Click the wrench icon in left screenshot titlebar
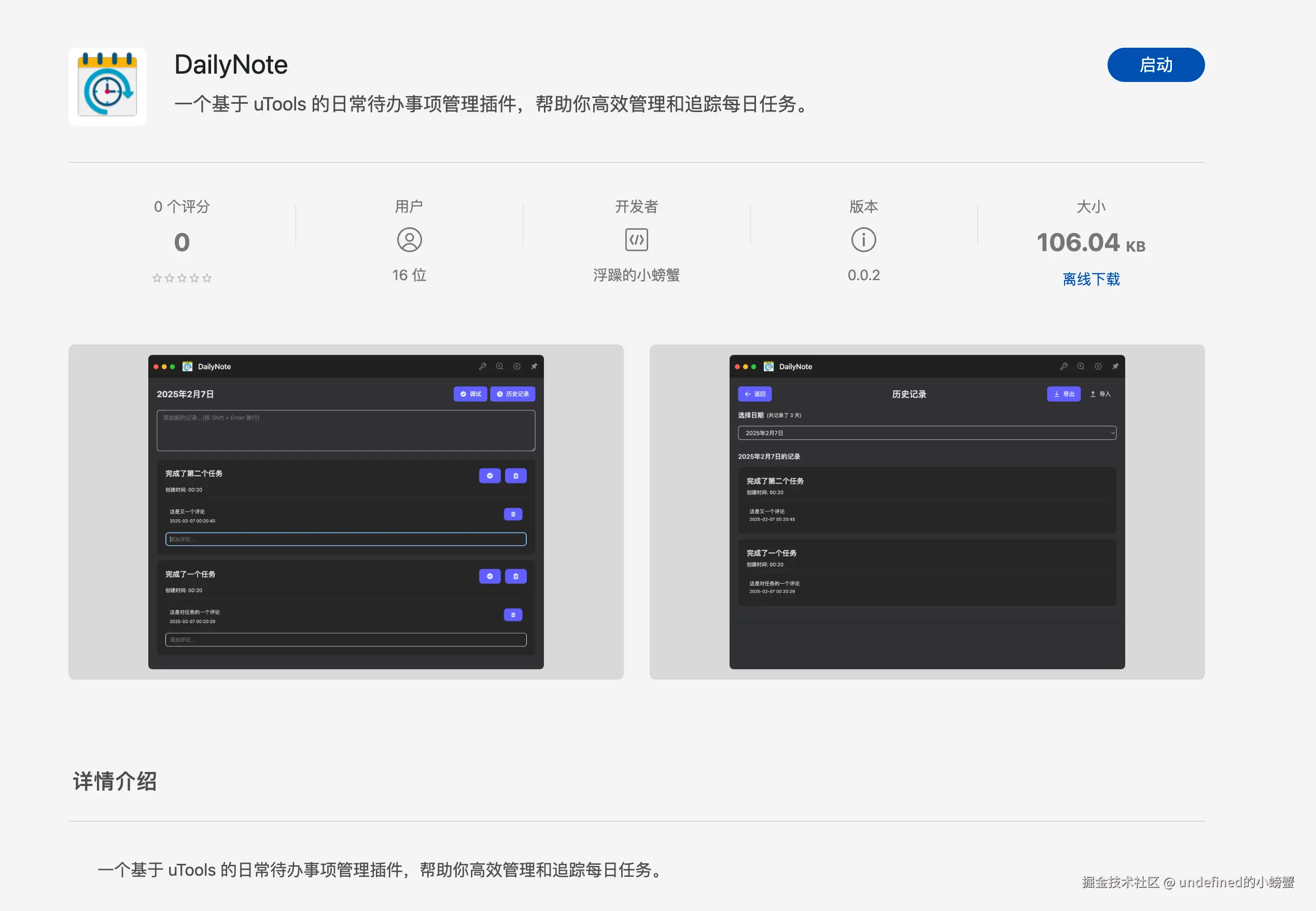1316x911 pixels. click(482, 366)
